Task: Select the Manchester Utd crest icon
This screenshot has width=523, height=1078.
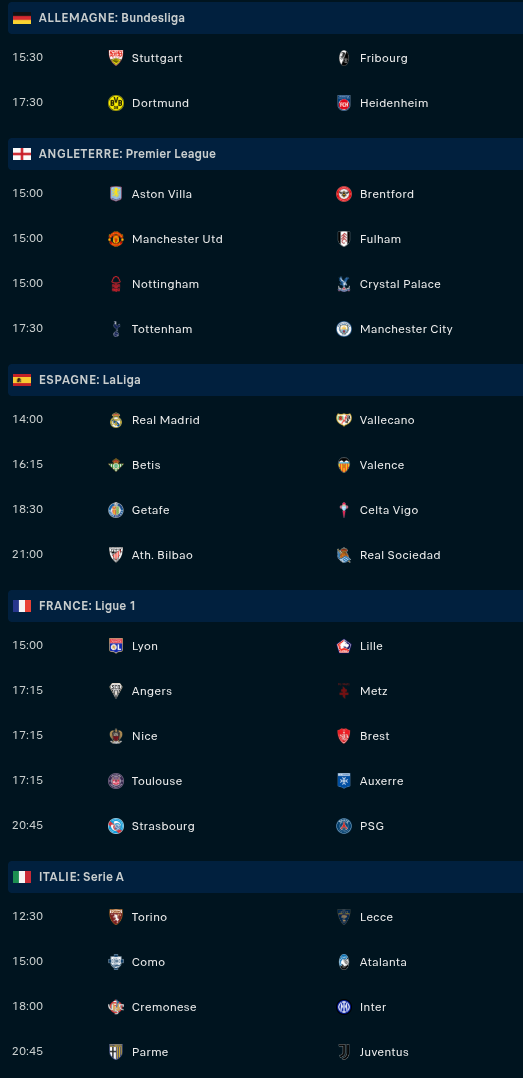Action: point(115,239)
